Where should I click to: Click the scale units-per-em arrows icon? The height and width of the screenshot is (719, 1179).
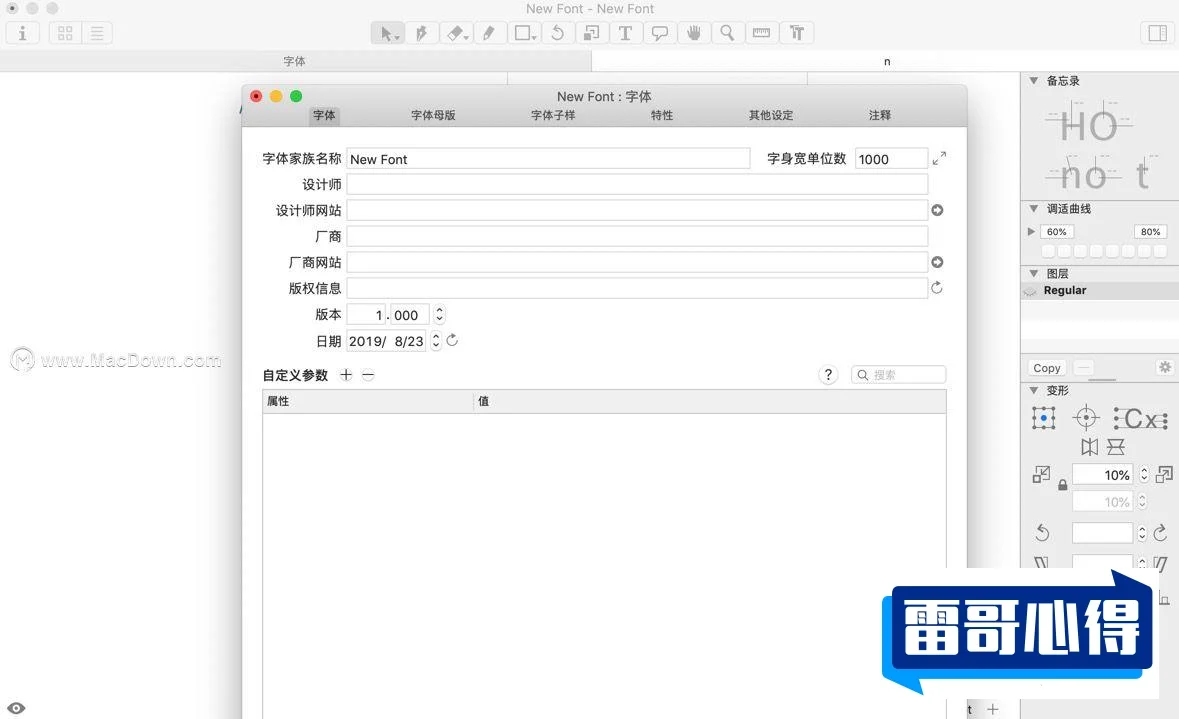(939, 159)
